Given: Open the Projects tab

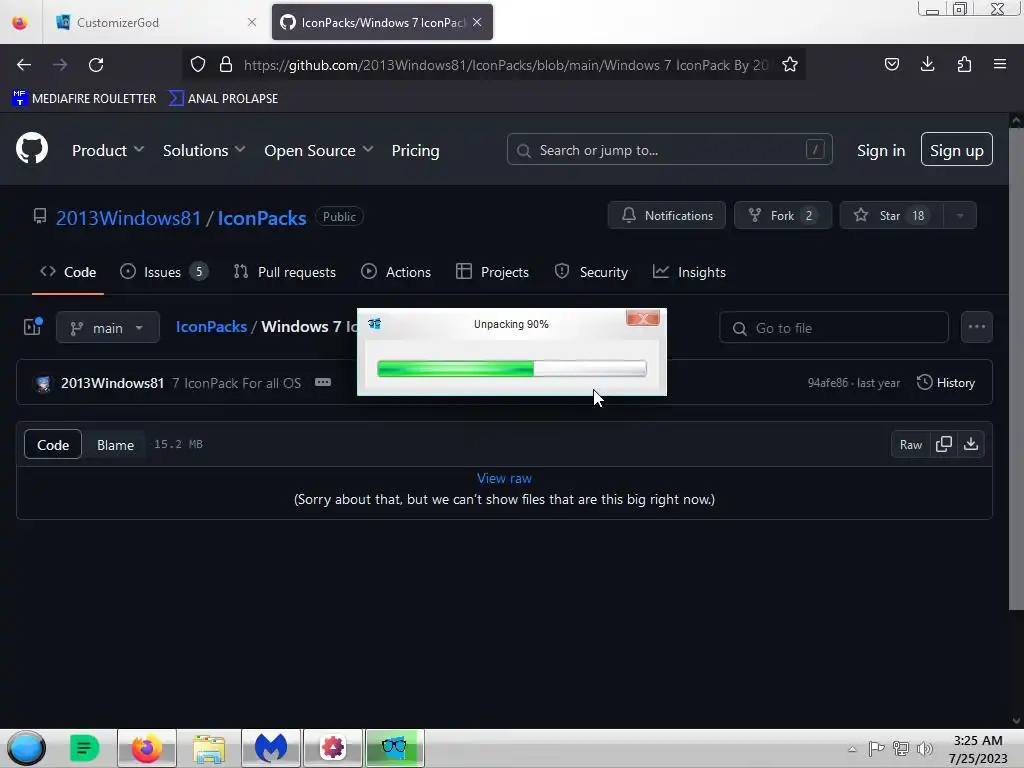Looking at the screenshot, I should (492, 272).
